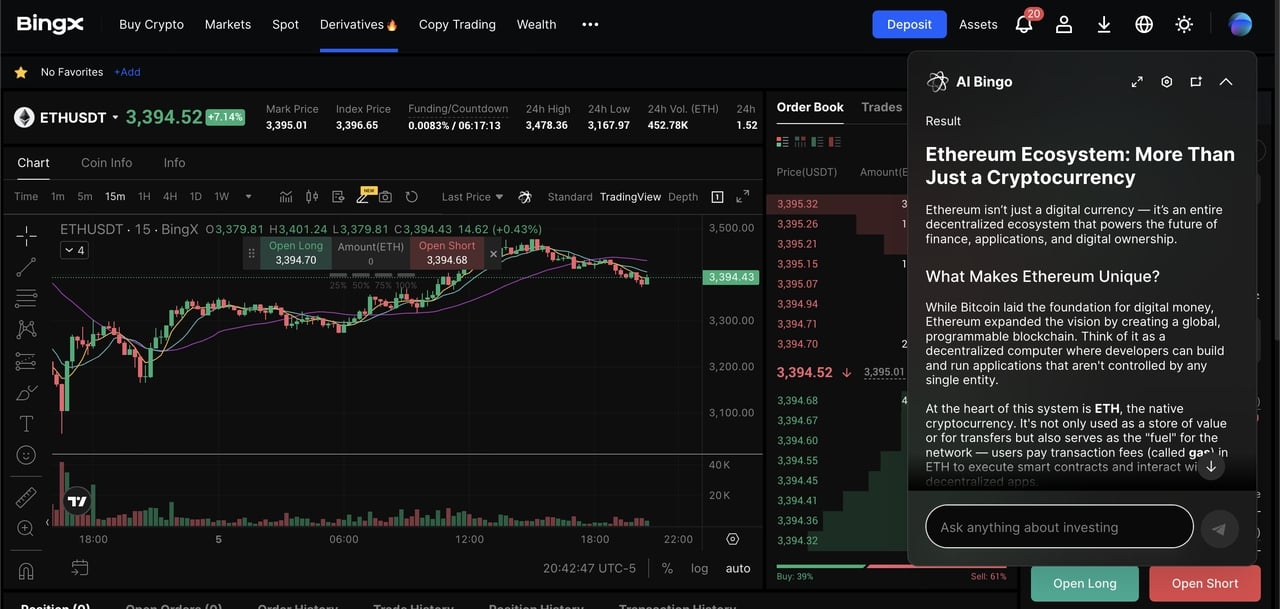The image size is (1280, 609).
Task: Send message in AI Bingo chat
Action: [x=1219, y=528]
